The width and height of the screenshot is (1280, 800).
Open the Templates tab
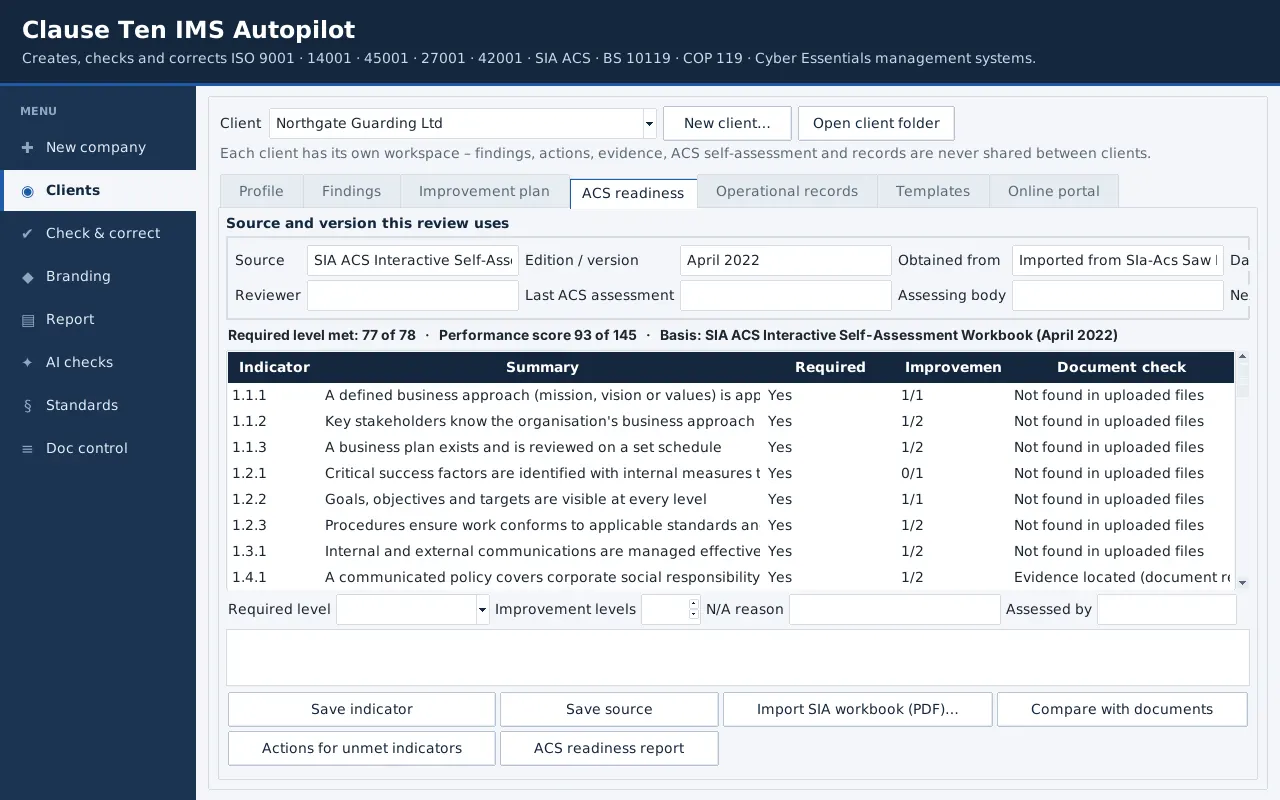[933, 191]
